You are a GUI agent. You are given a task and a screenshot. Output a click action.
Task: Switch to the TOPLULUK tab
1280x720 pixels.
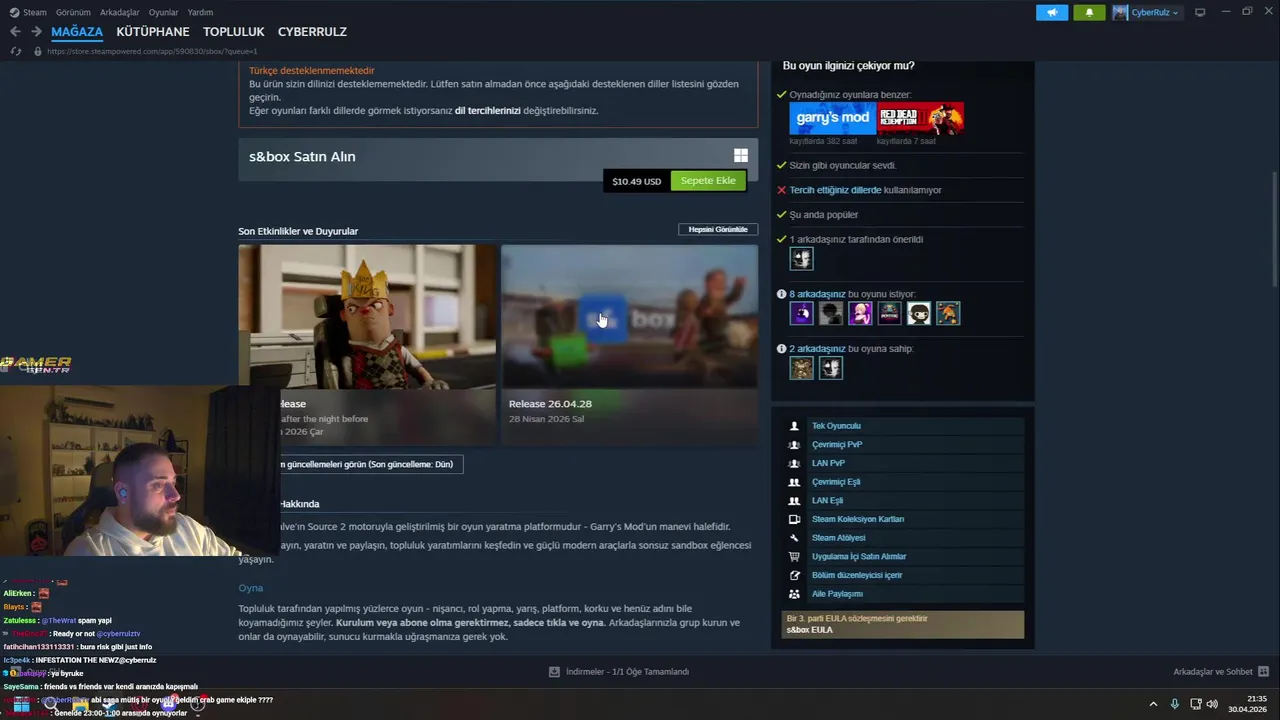tap(233, 32)
